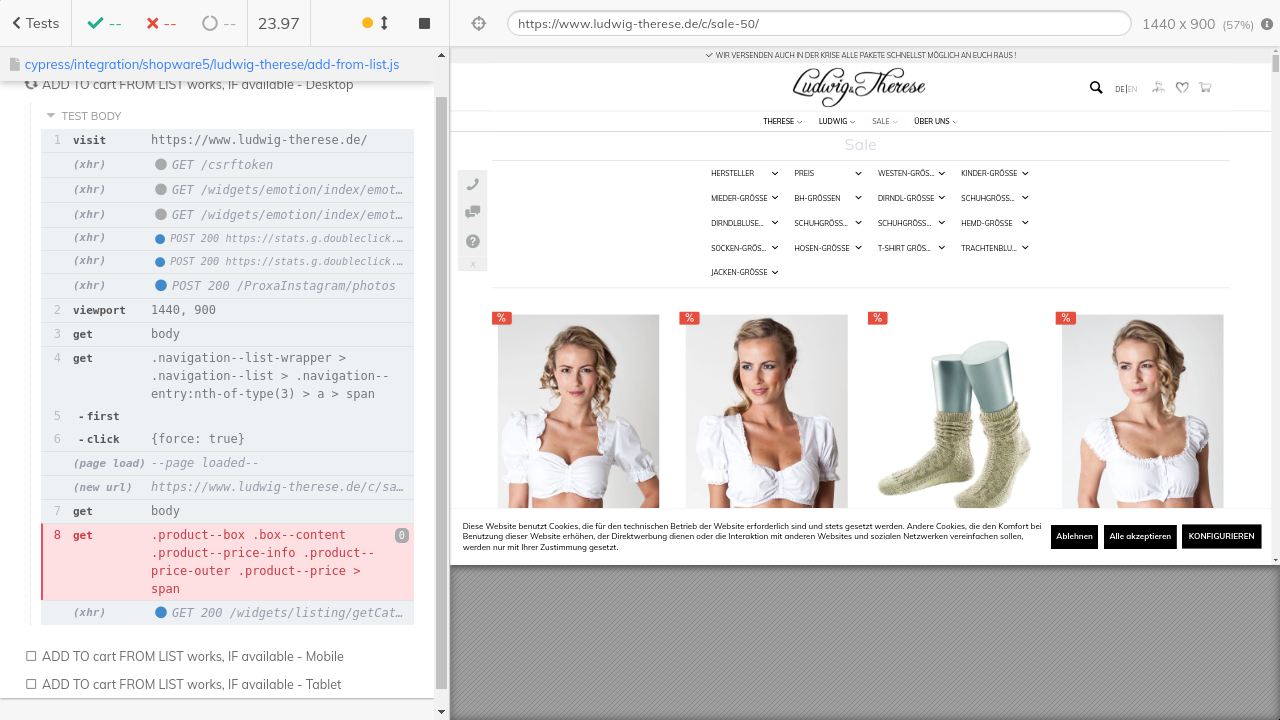Open the Therese navigation menu

782,121
